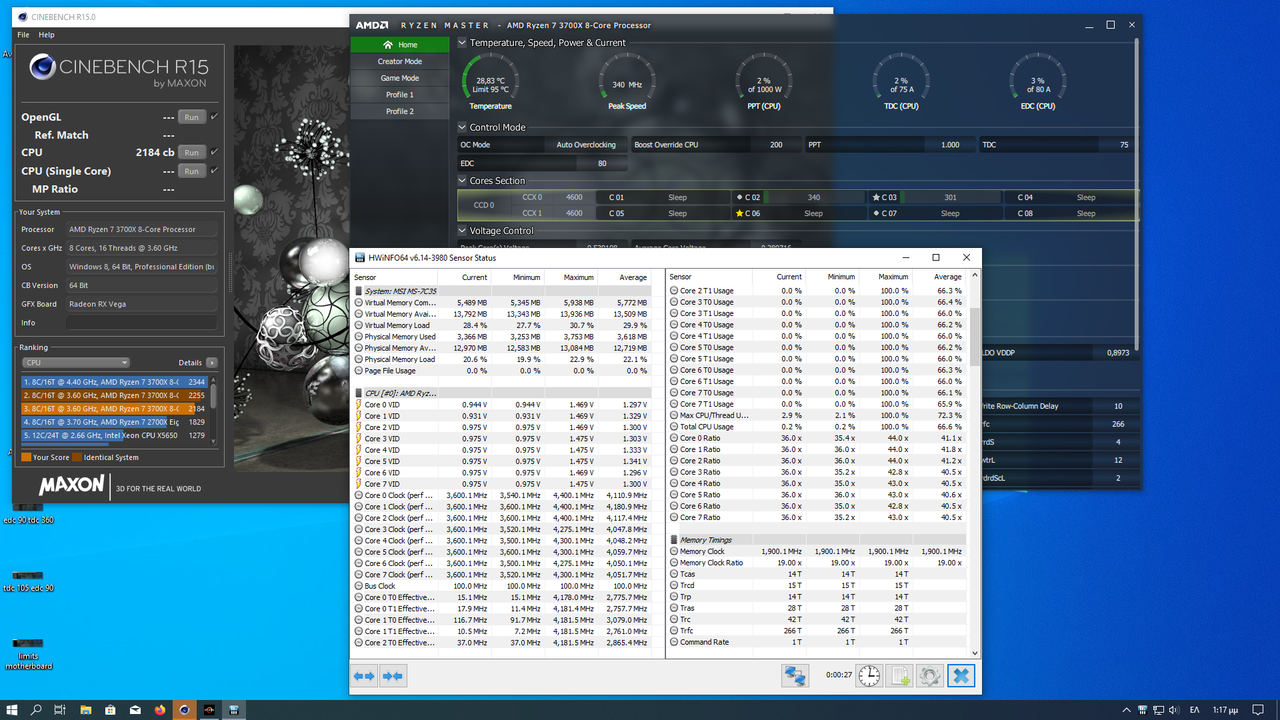The height and width of the screenshot is (720, 1280).
Task: Collapse Ryzen Master 'Cores Section'
Action: pos(462,181)
